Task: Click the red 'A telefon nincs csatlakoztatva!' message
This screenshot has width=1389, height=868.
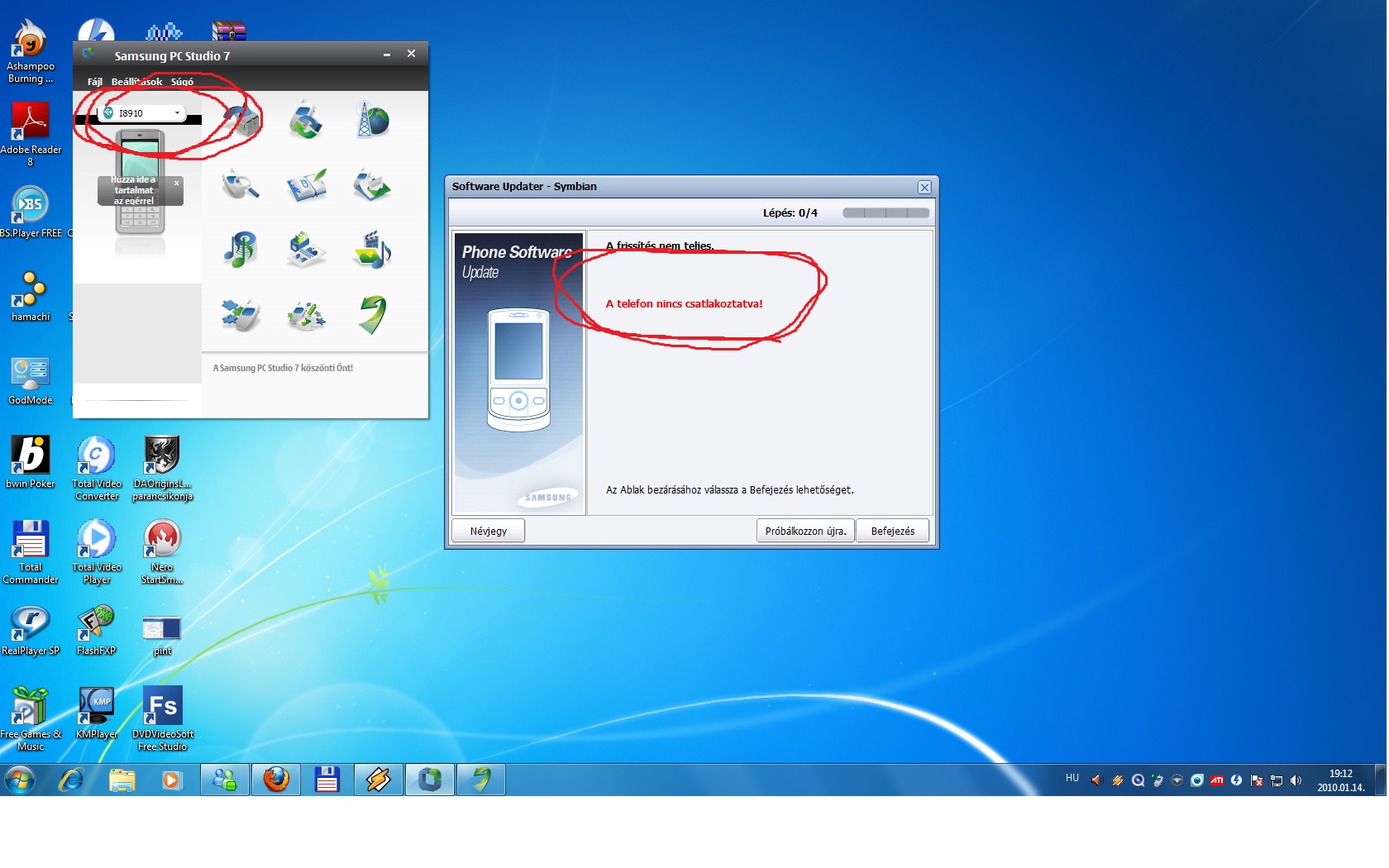Action: 684,303
